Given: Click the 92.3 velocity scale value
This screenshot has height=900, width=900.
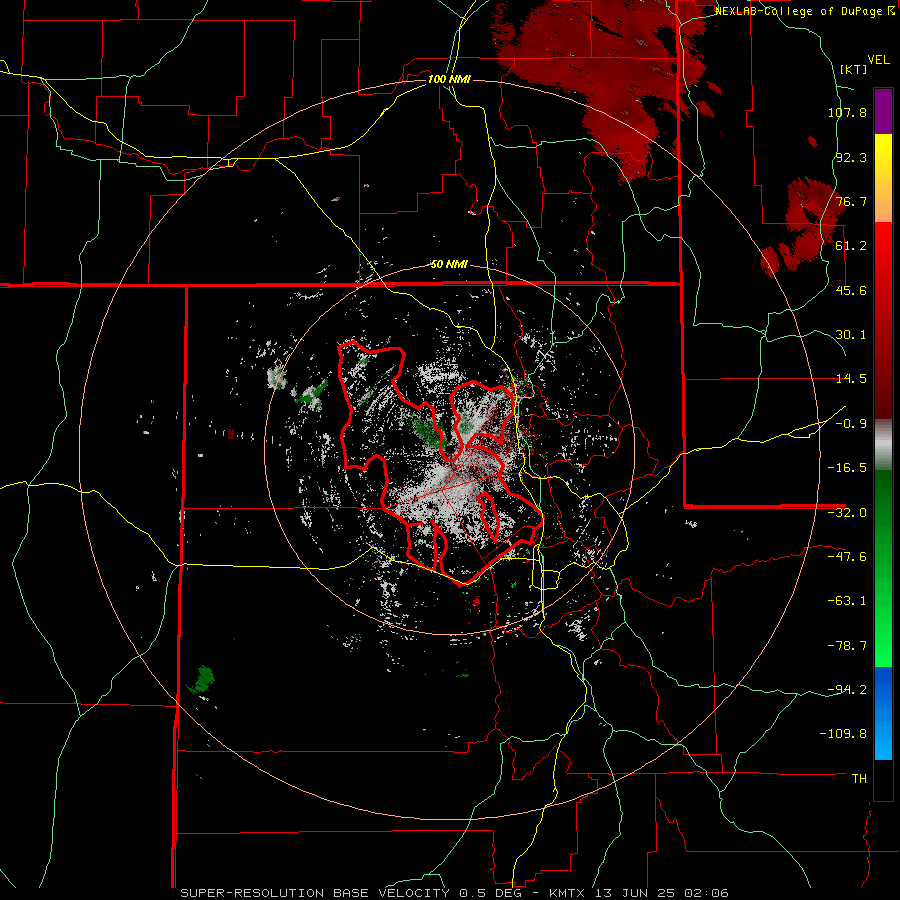Looking at the screenshot, I should pos(851,157).
